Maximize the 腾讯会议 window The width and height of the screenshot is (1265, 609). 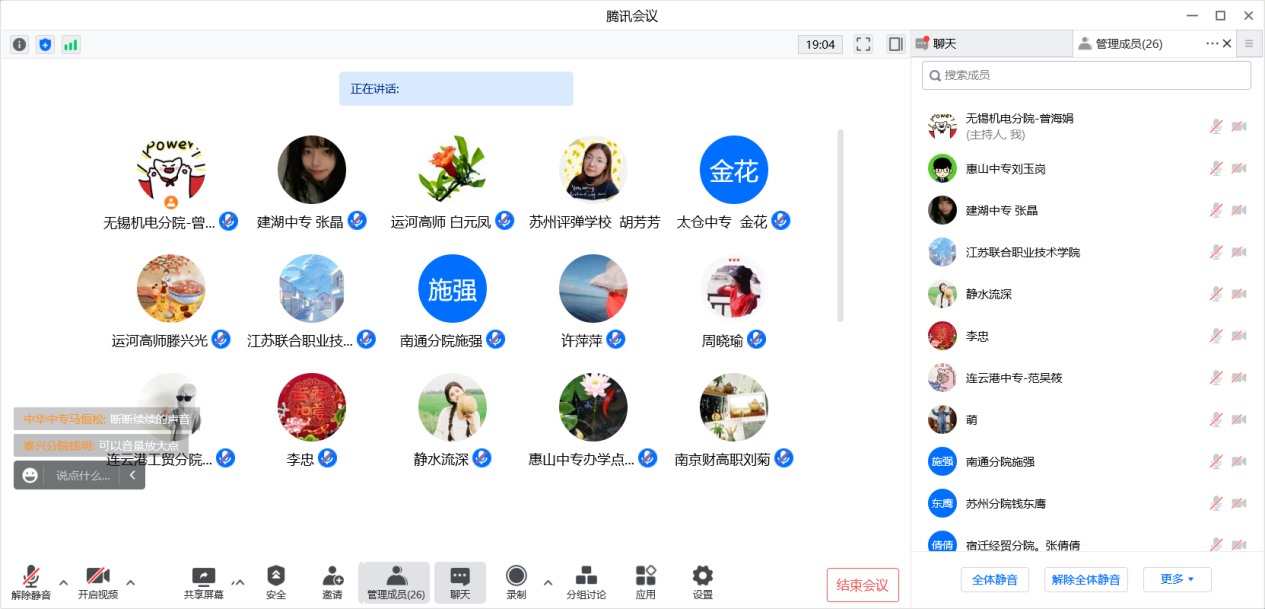coord(1220,15)
